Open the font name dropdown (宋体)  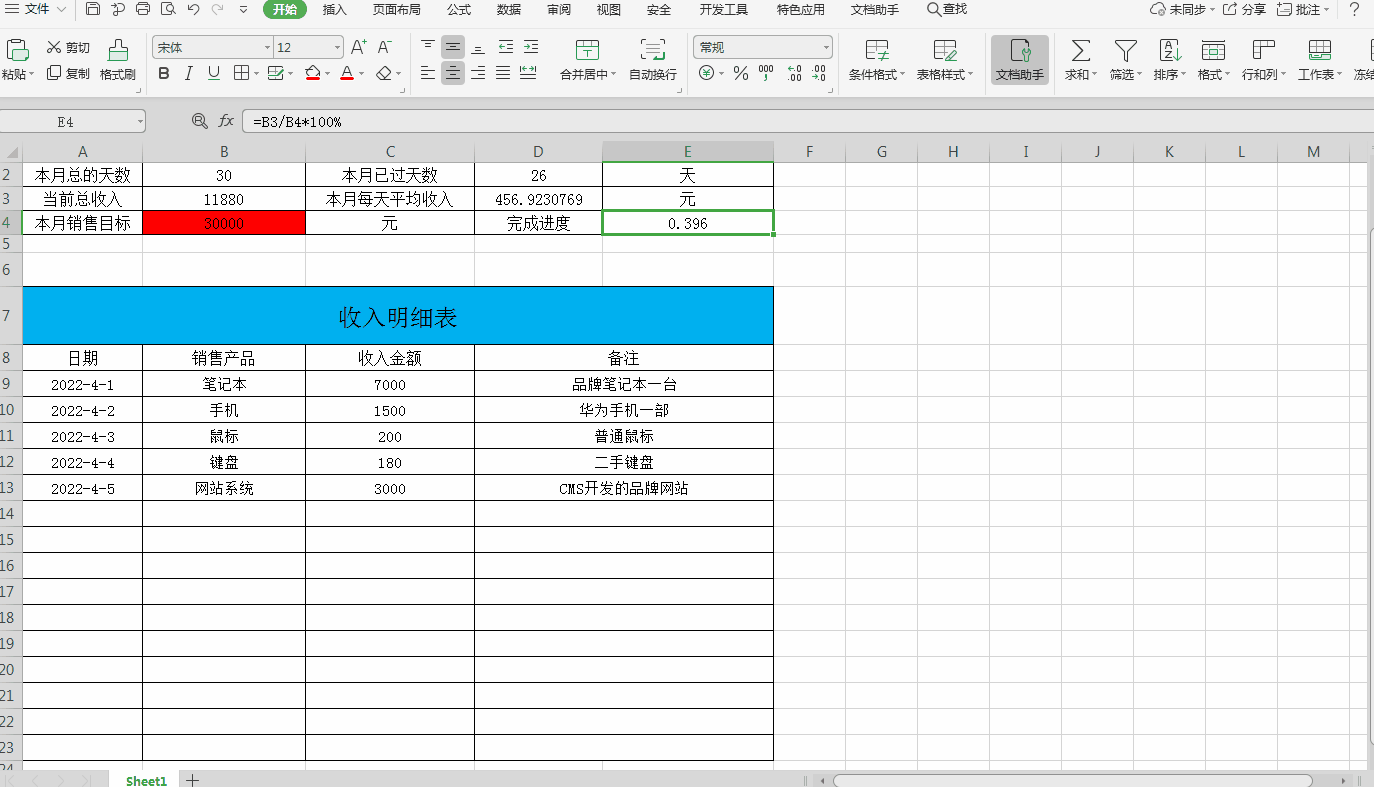(268, 48)
